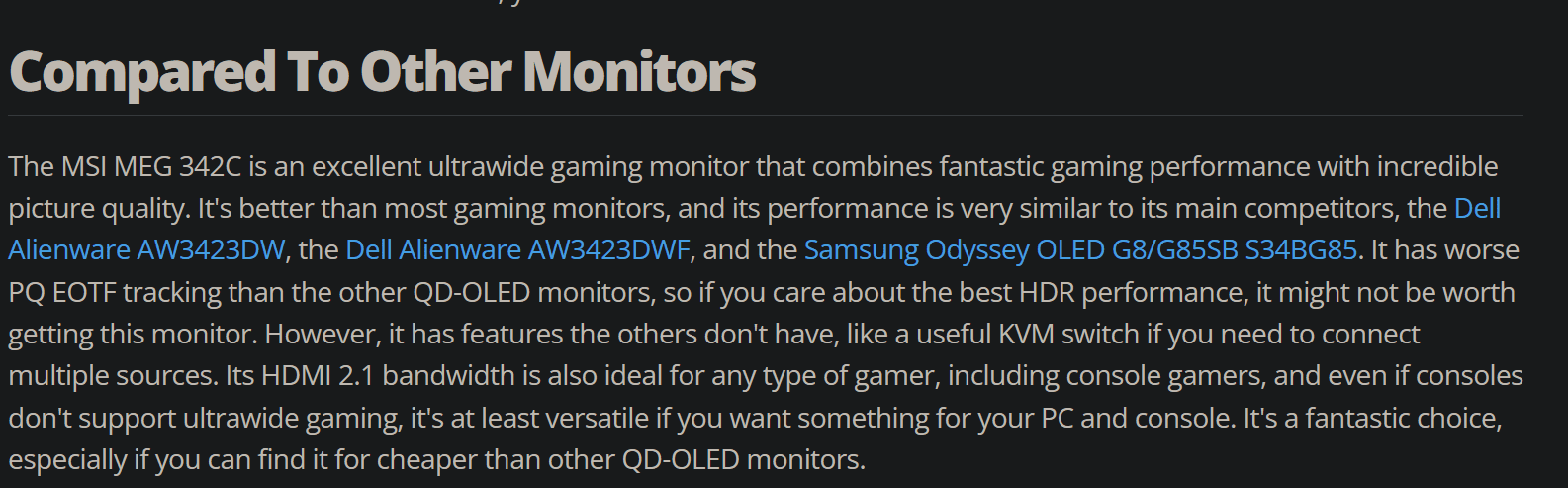
Task: Click the words "picture quality"
Action: [98, 208]
